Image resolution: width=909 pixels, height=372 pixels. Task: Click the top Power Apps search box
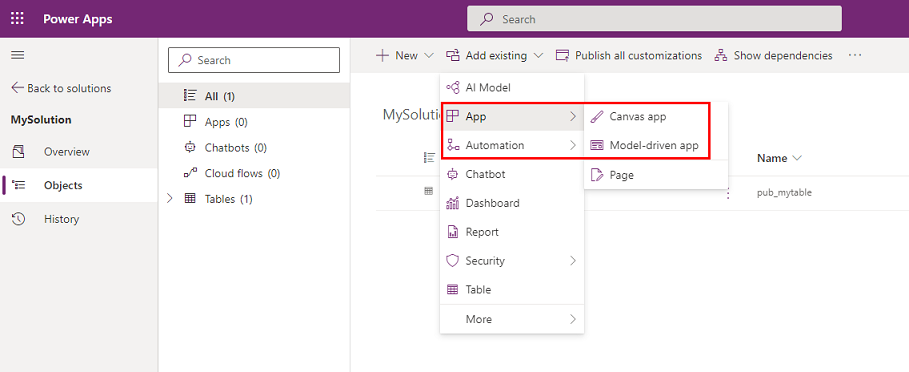[654, 19]
